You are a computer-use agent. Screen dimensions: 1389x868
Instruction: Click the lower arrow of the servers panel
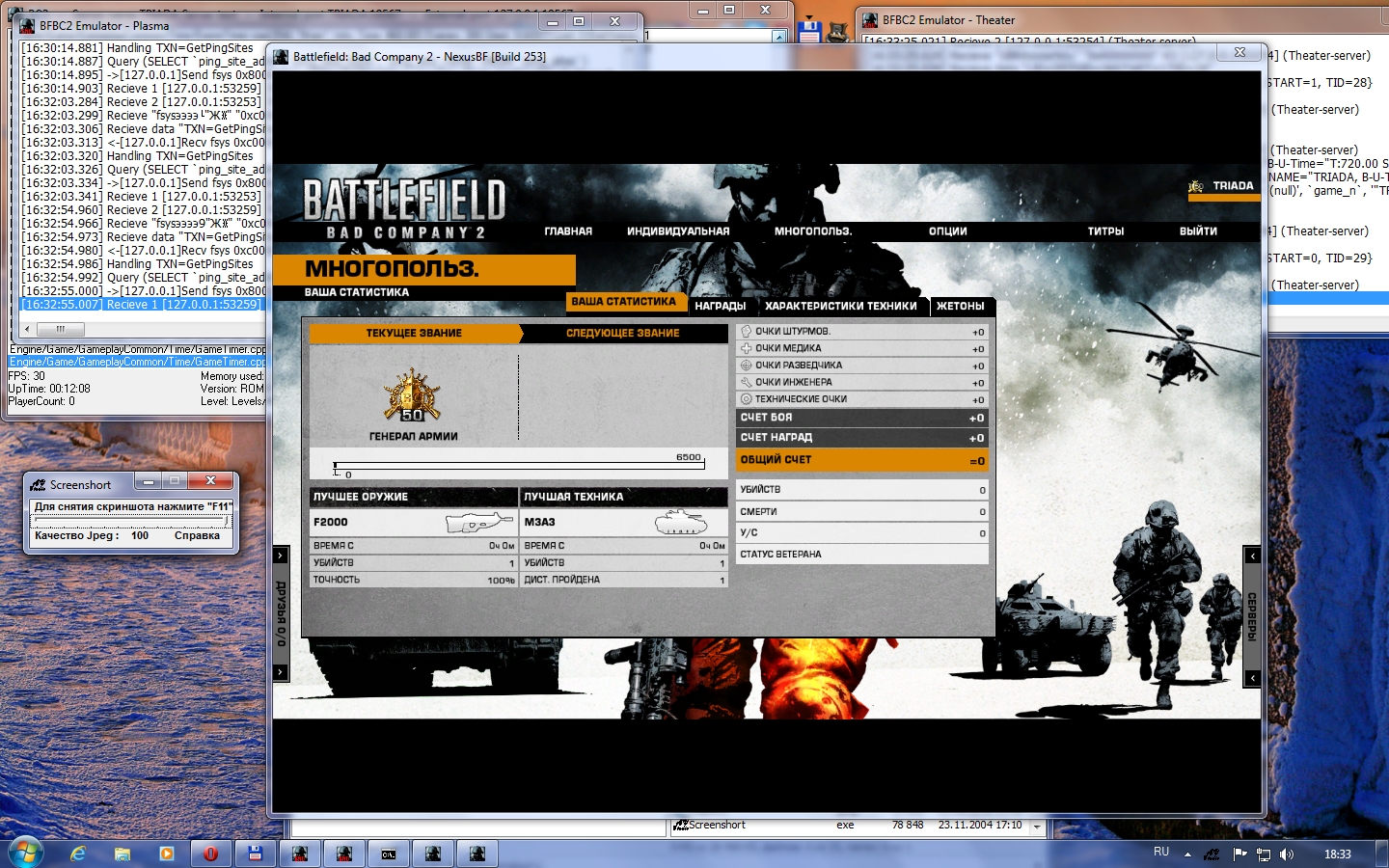[1252, 678]
